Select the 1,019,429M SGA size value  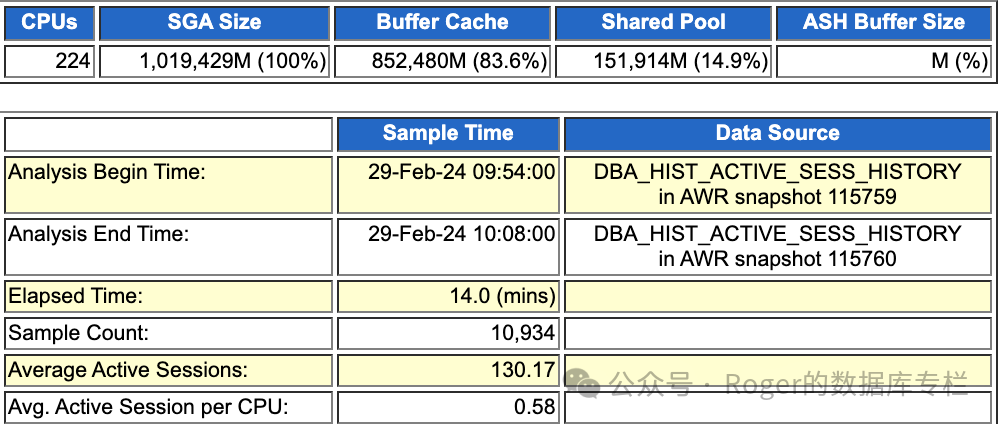coord(233,62)
